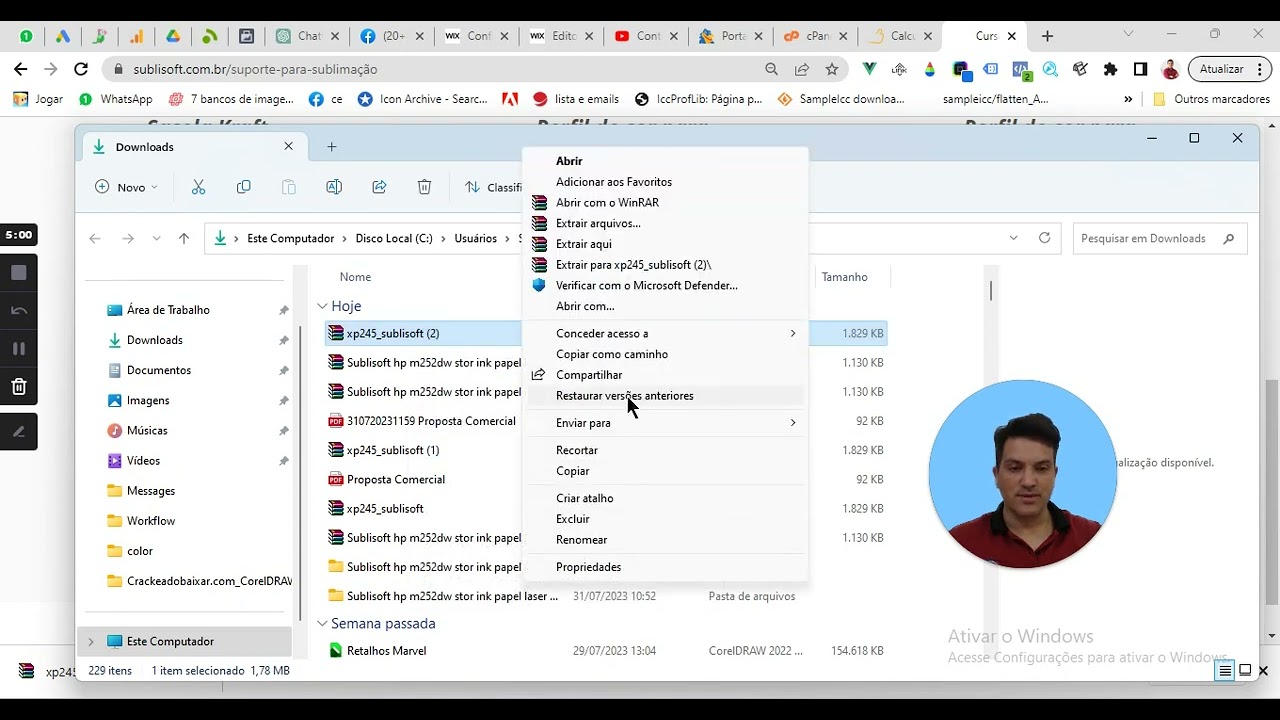Viewport: 1280px width, 720px height.
Task: Open a new Explorer tab with plus
Action: [x=331, y=147]
